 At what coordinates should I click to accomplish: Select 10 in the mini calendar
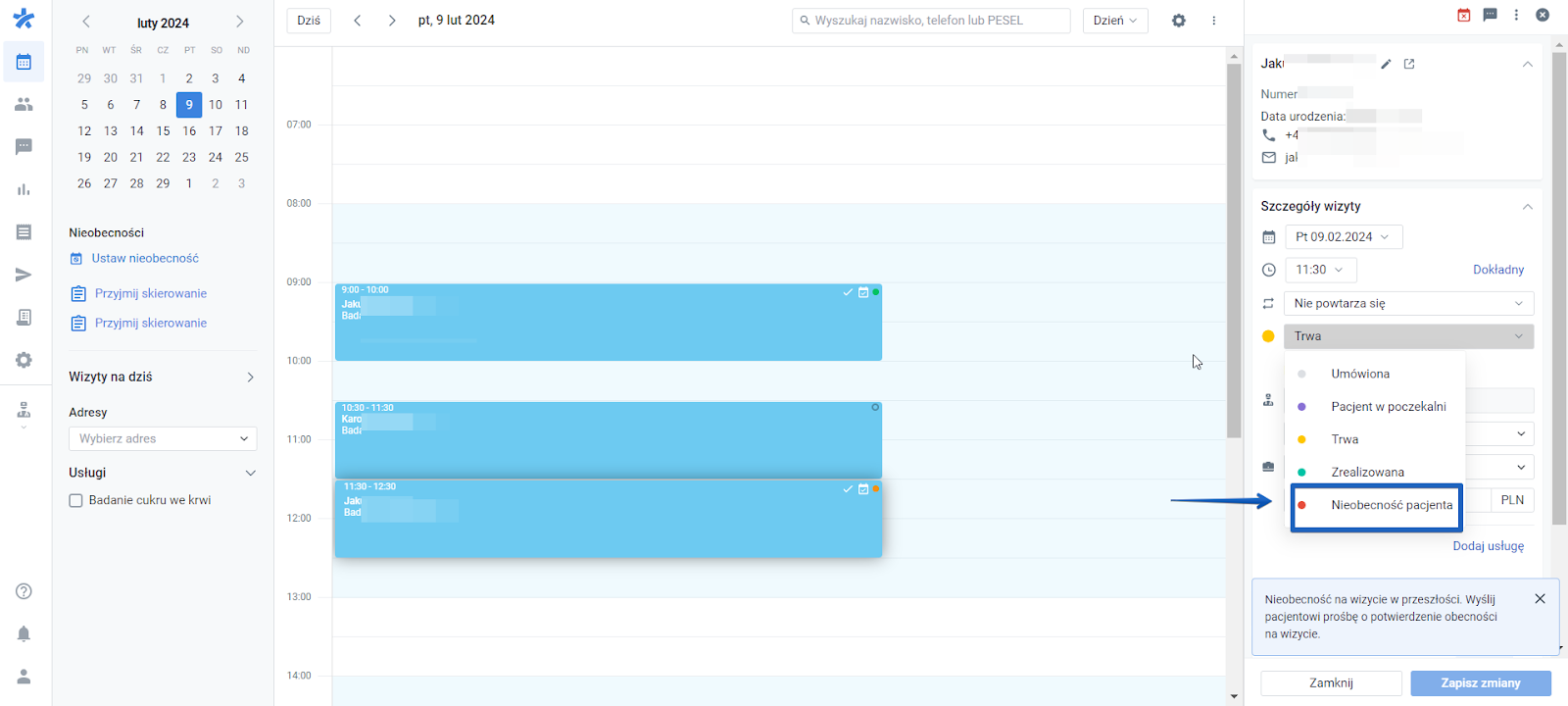216,105
